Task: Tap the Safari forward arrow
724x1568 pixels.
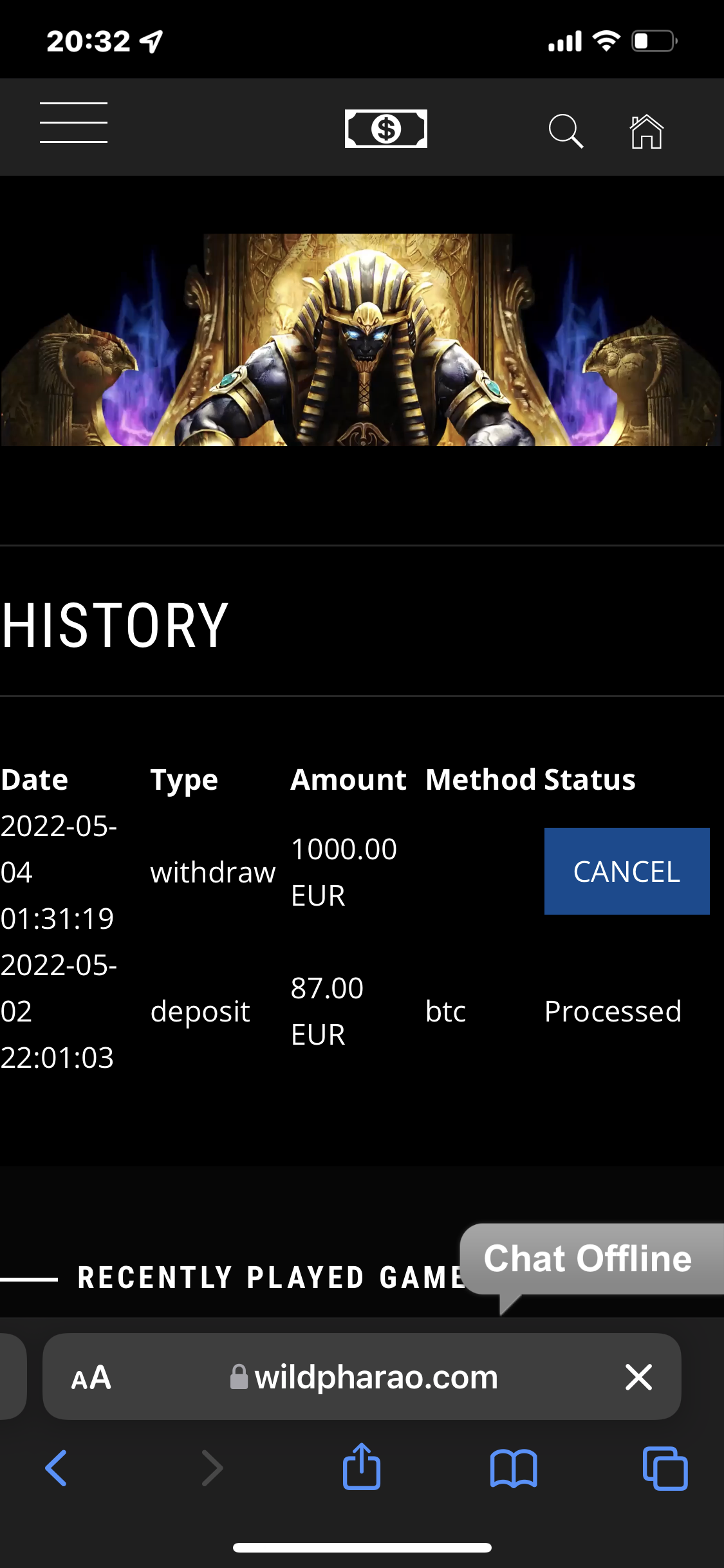Action: [212, 1468]
